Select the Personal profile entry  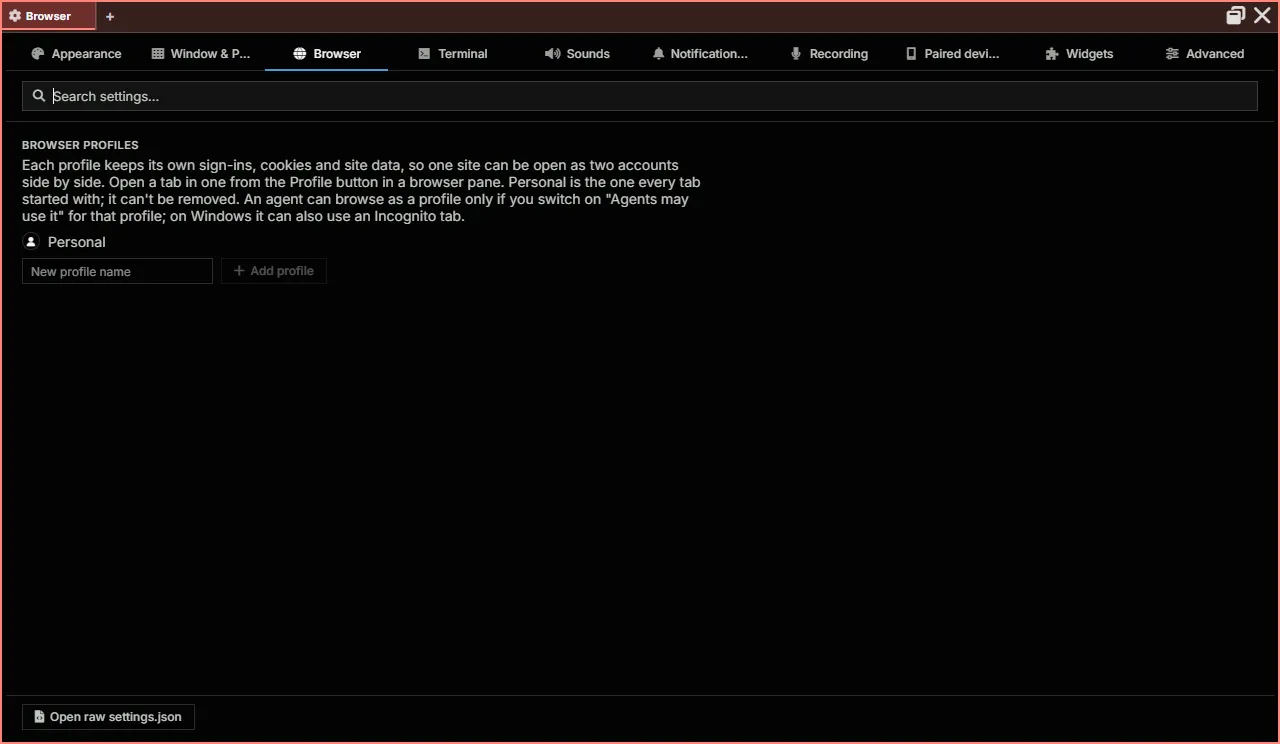[x=64, y=242]
